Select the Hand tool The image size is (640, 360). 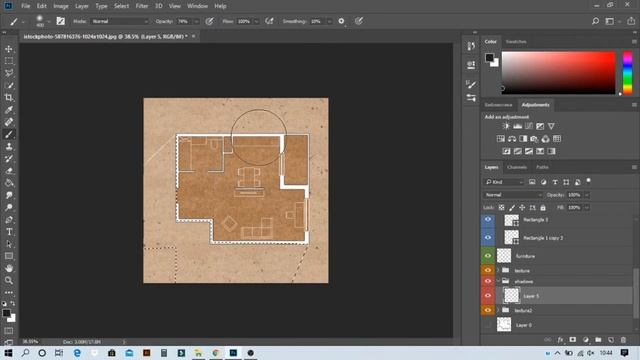point(9,268)
